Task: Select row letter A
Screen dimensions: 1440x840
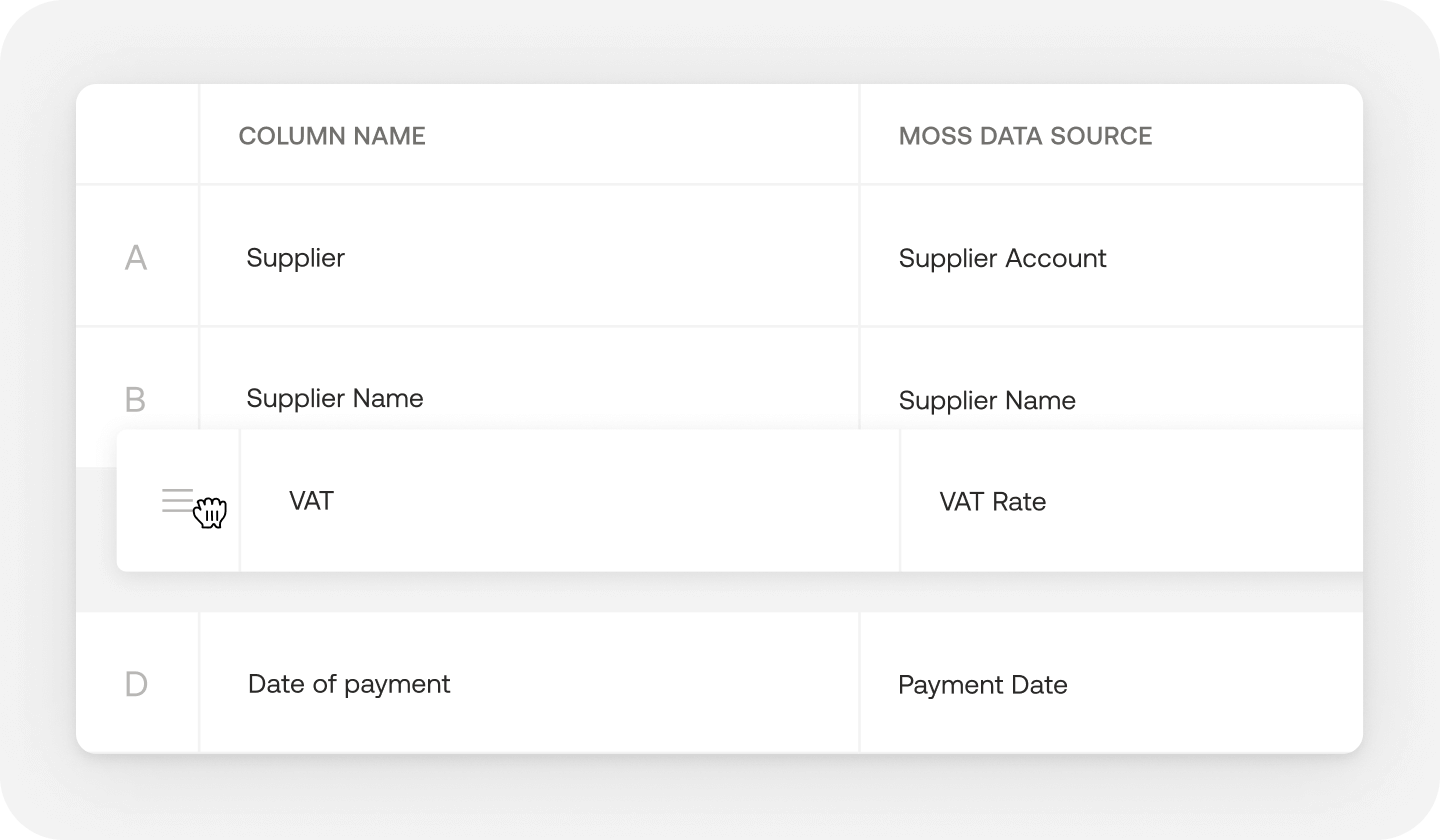Action: 136,258
